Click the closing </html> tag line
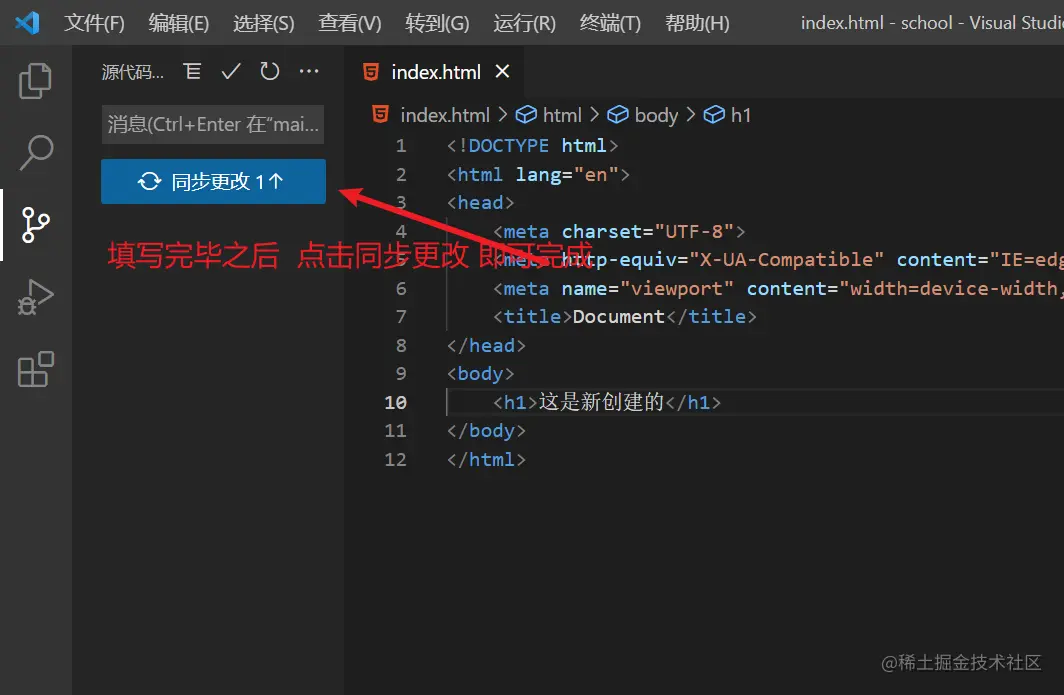The height and width of the screenshot is (695, 1064). pyautogui.click(x=486, y=459)
